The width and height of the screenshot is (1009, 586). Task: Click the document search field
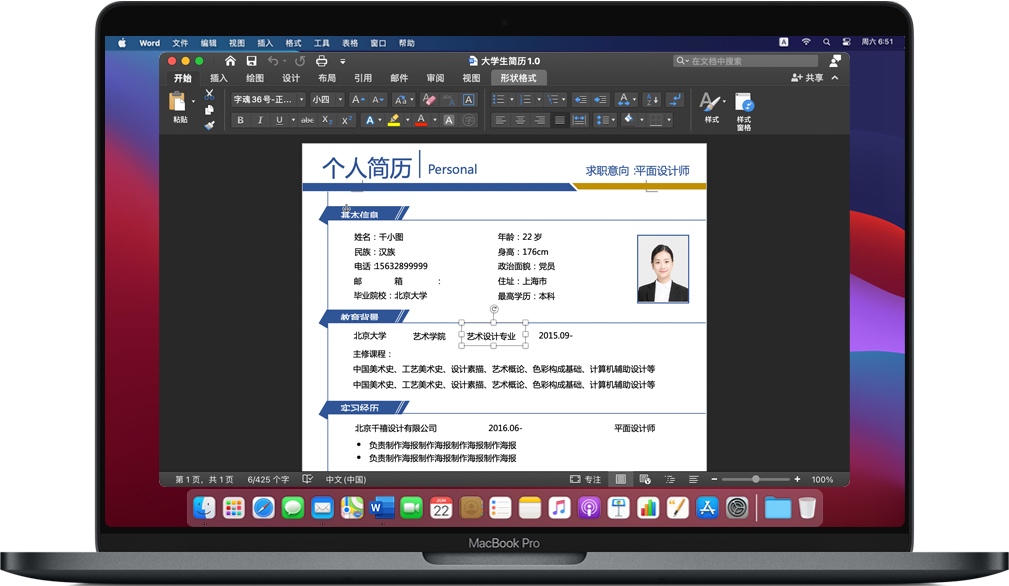click(746, 61)
